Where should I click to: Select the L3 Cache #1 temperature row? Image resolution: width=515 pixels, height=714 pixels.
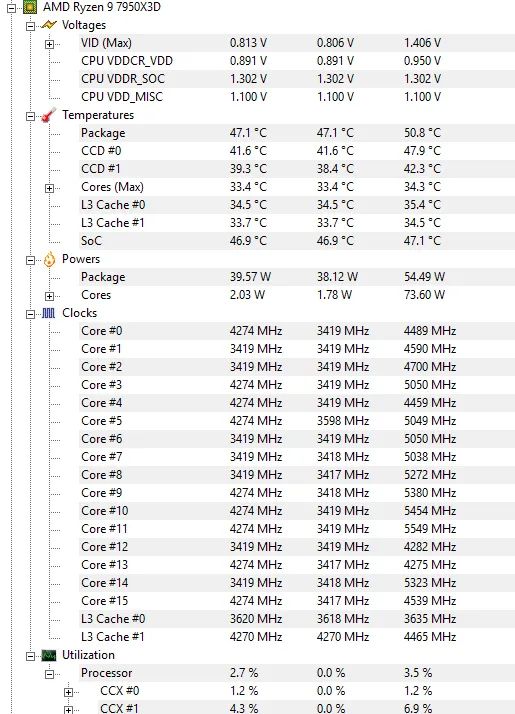pyautogui.click(x=297, y=223)
